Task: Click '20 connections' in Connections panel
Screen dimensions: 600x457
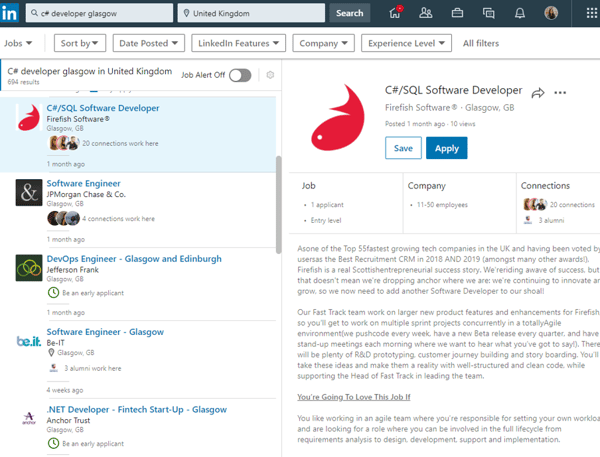Action: [x=572, y=204]
